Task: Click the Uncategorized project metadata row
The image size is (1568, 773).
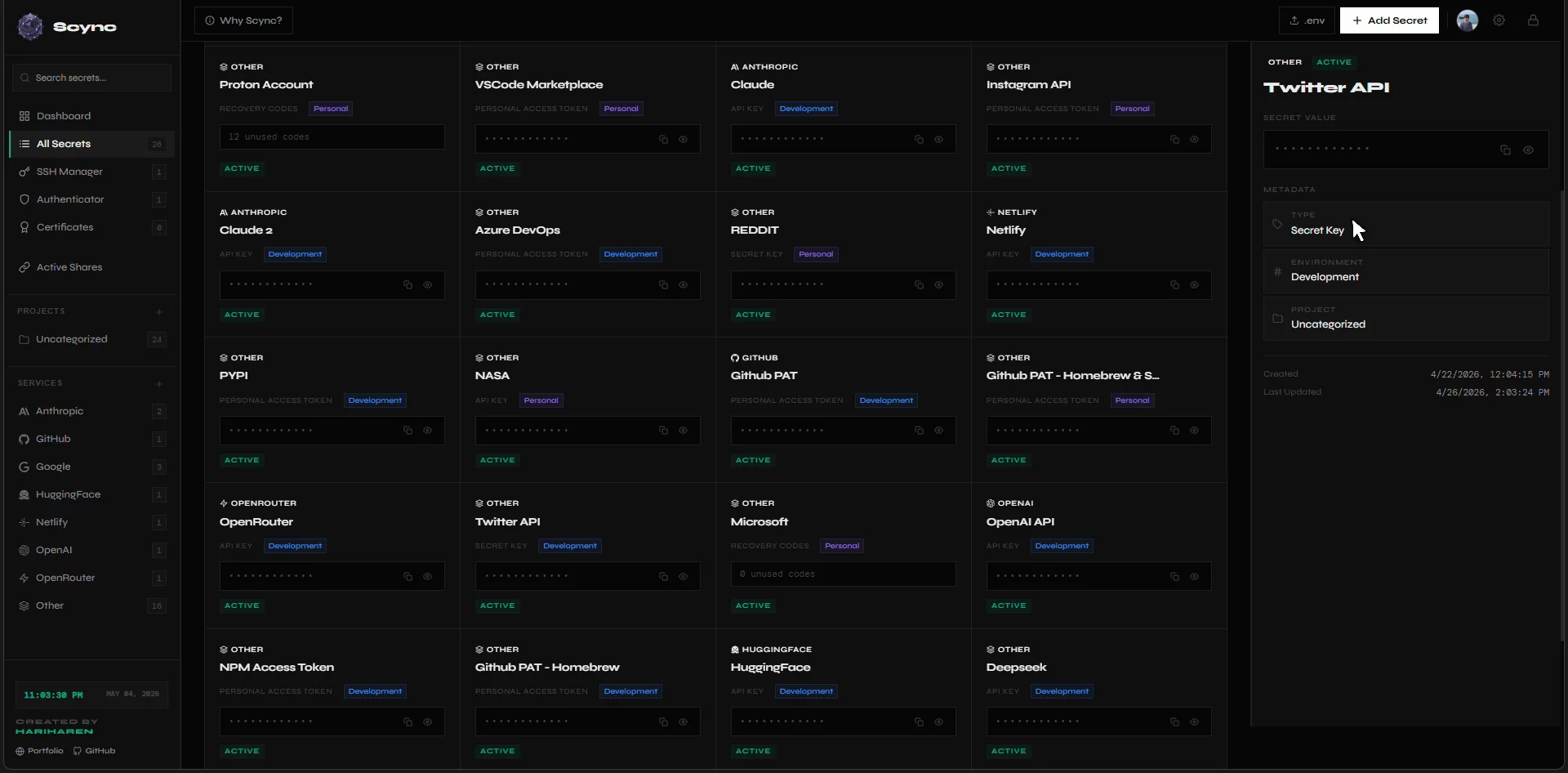Action: click(1405, 319)
